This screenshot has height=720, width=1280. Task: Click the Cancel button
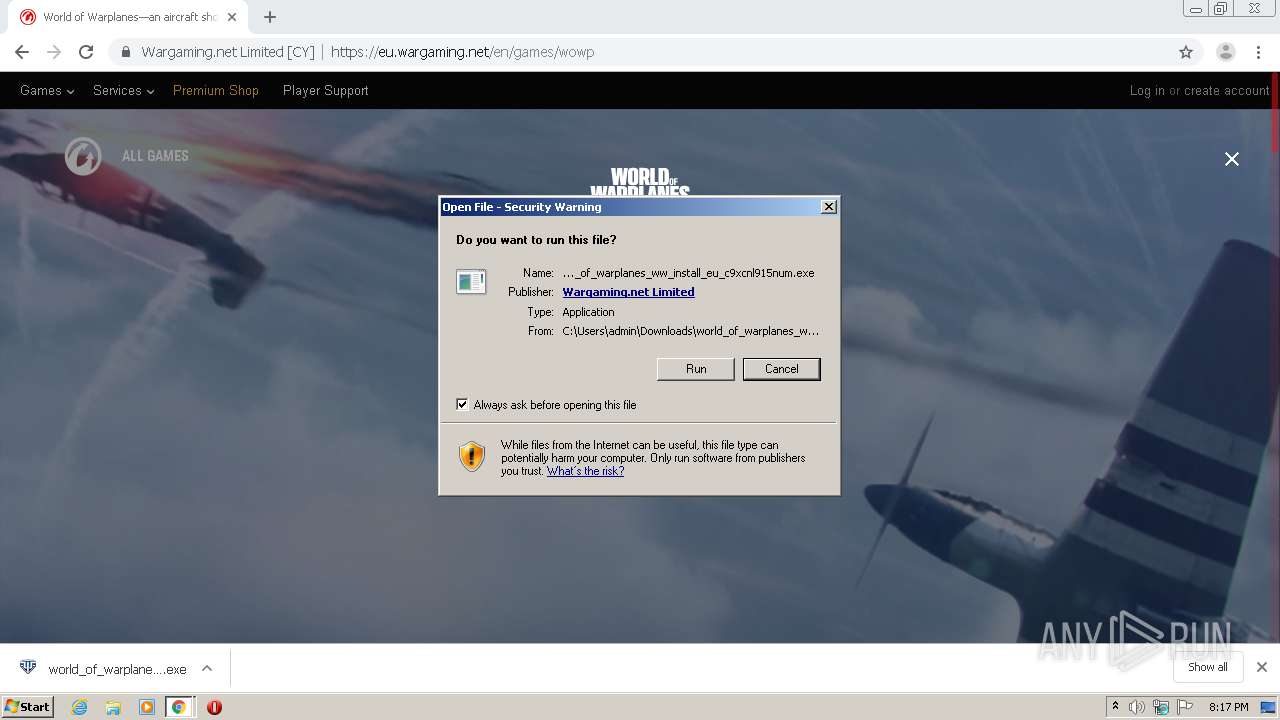coord(781,369)
